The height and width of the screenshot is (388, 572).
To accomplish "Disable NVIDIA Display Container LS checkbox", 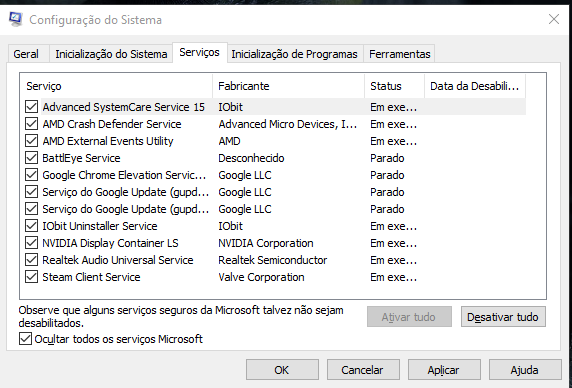I will [x=31, y=243].
